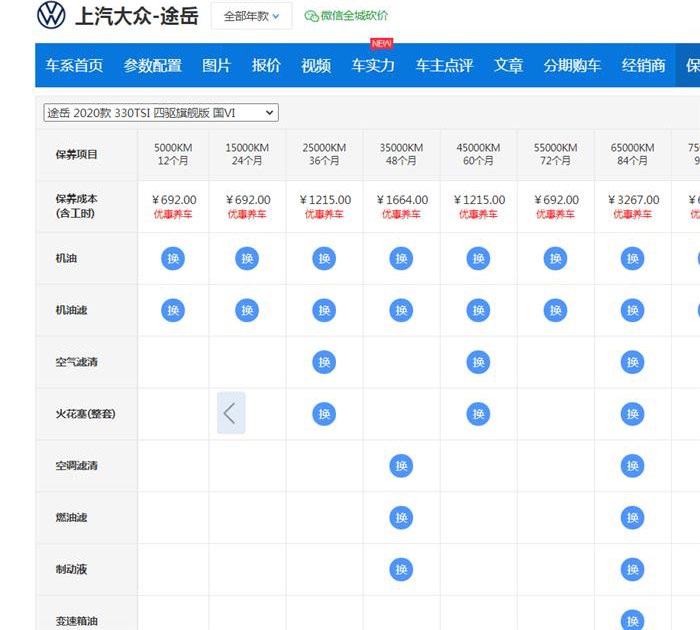
Task: Select the ¥1664.00 cost cell
Action: (401, 207)
